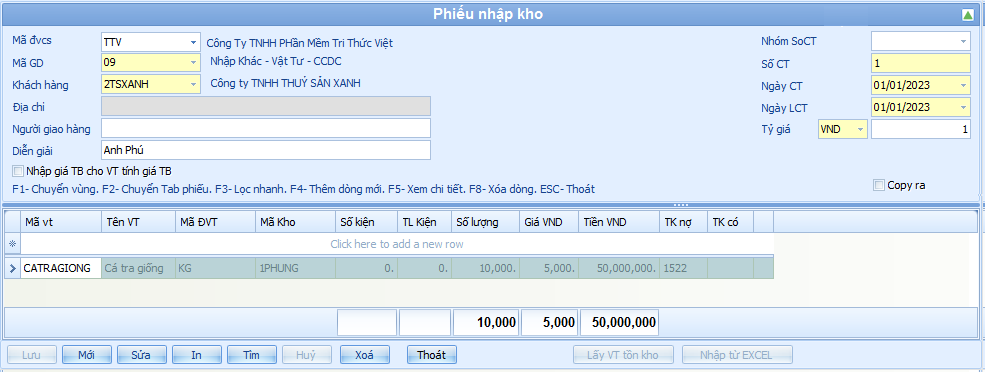985x372 pixels.
Task: Click the new-row asterisk indicator
Action: point(13,244)
